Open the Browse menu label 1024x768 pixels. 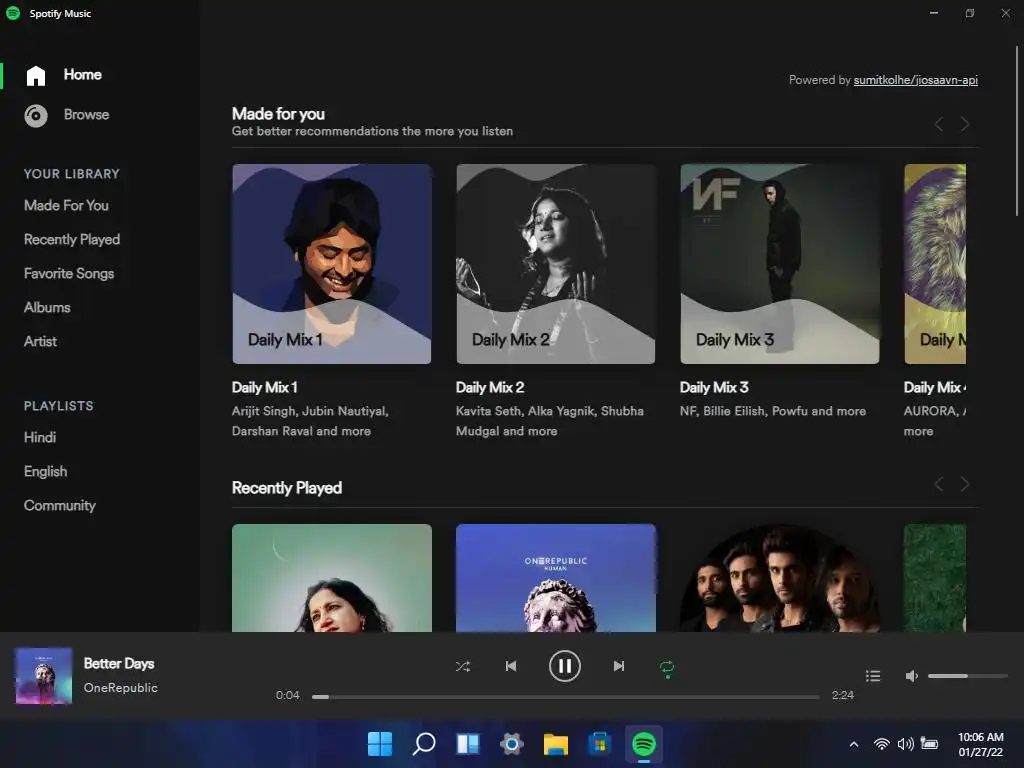tap(86, 114)
